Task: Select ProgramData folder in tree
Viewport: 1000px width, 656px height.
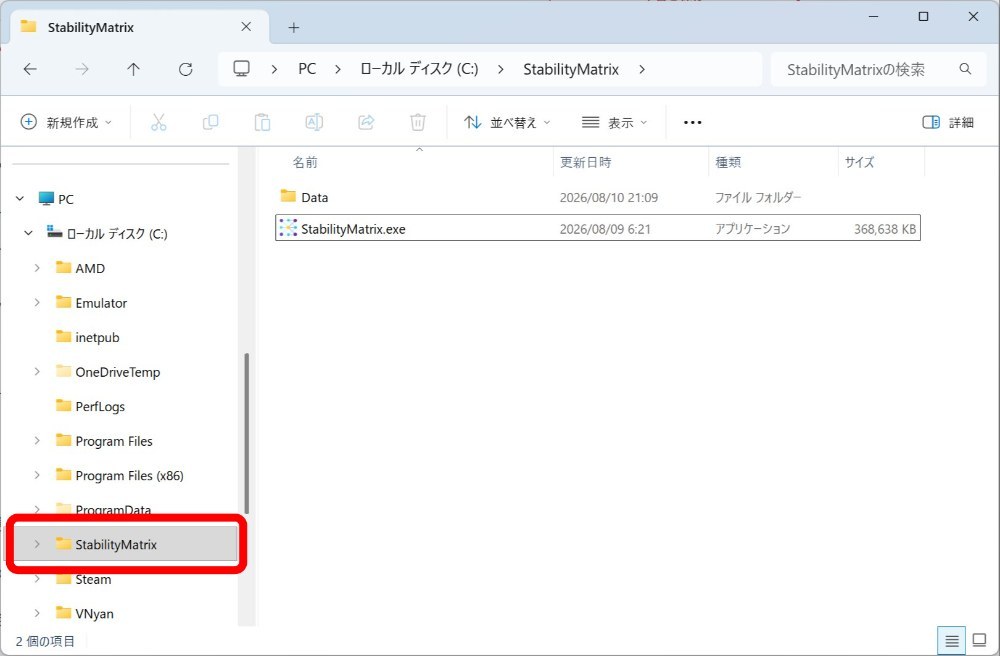Action: click(x=113, y=510)
